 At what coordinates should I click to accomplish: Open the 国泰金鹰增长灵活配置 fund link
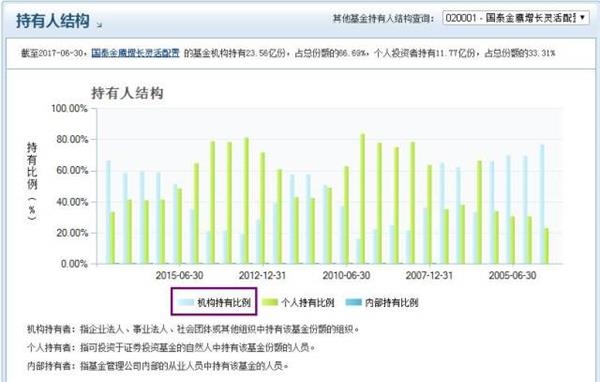[135, 53]
